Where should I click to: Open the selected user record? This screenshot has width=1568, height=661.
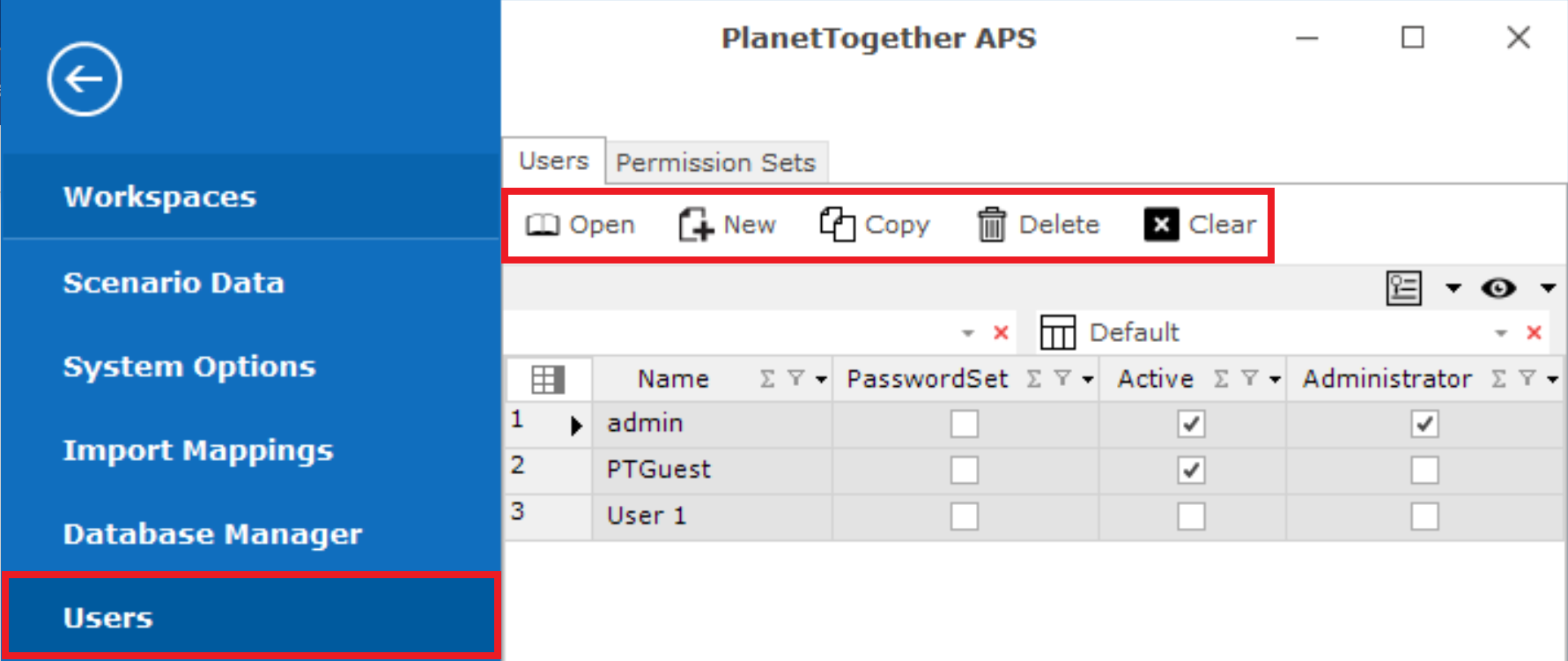tap(580, 225)
